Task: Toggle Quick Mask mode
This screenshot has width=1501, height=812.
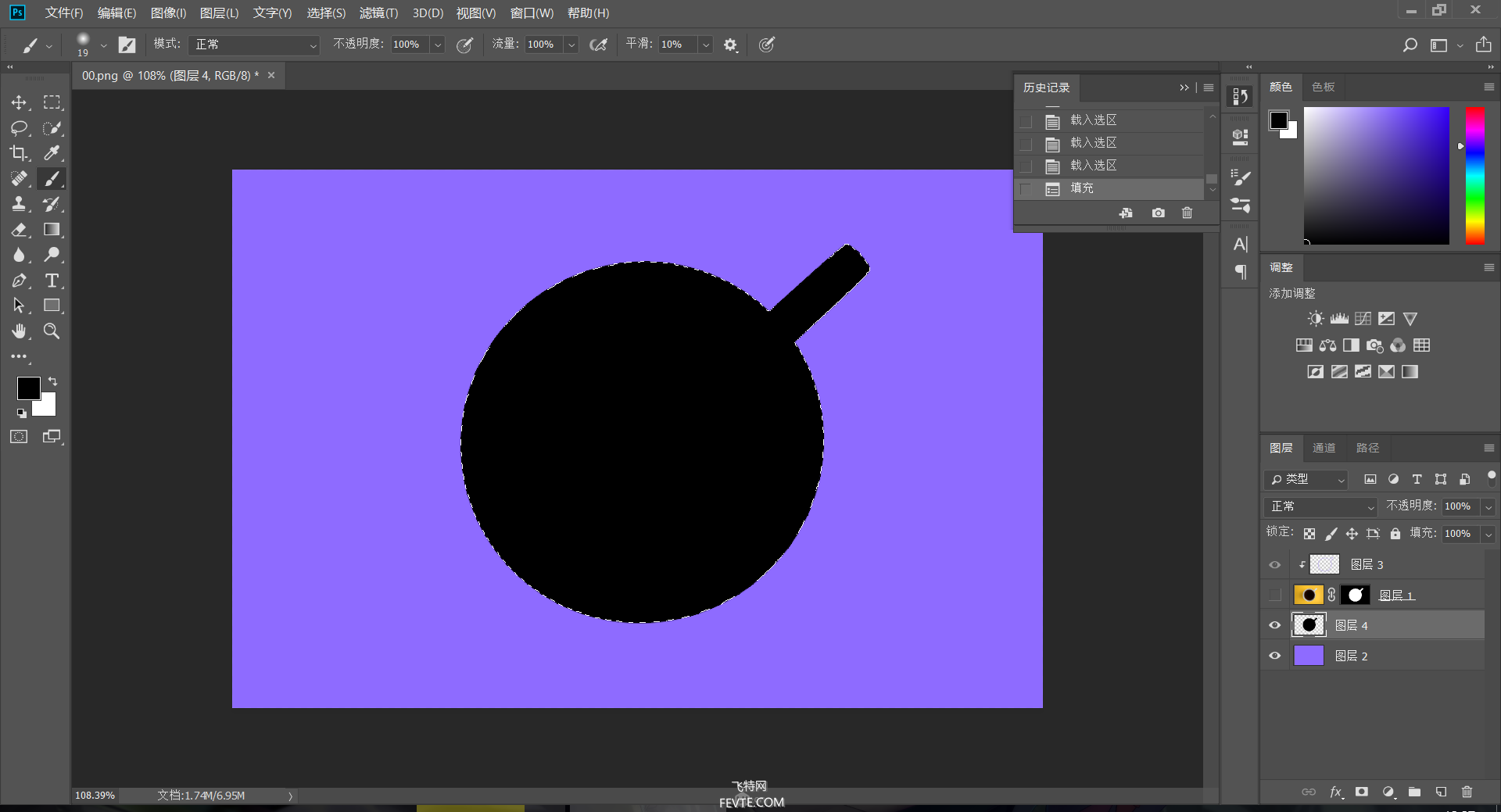Action: pyautogui.click(x=19, y=436)
